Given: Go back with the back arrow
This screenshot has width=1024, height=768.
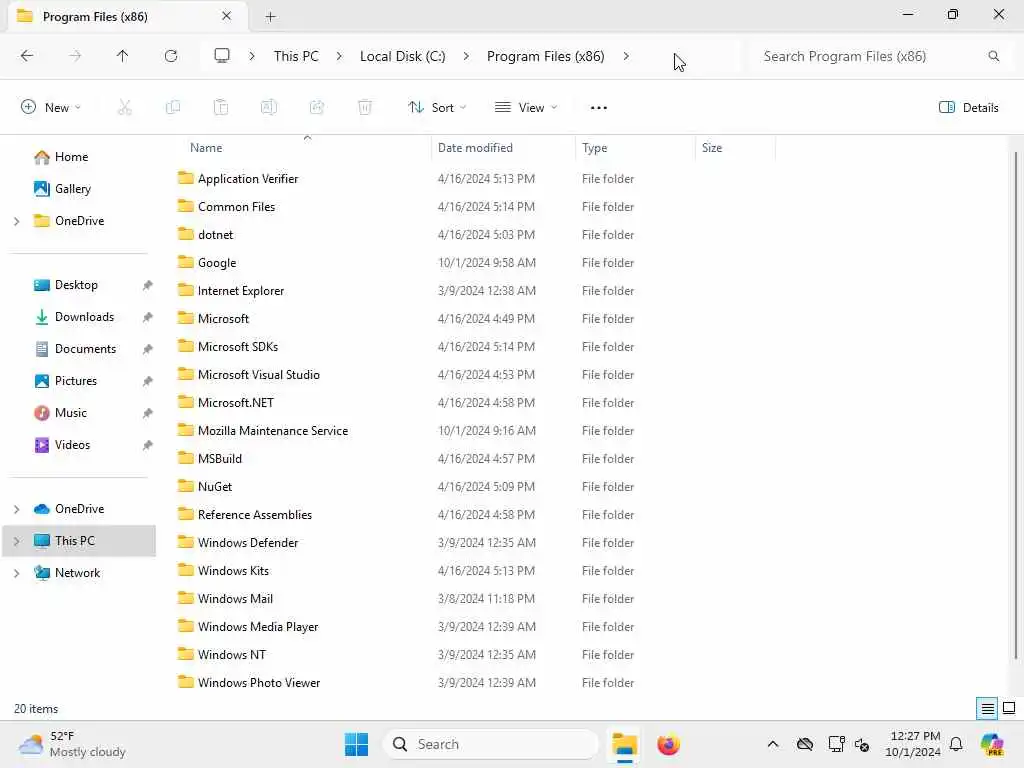Looking at the screenshot, I should pos(27,56).
